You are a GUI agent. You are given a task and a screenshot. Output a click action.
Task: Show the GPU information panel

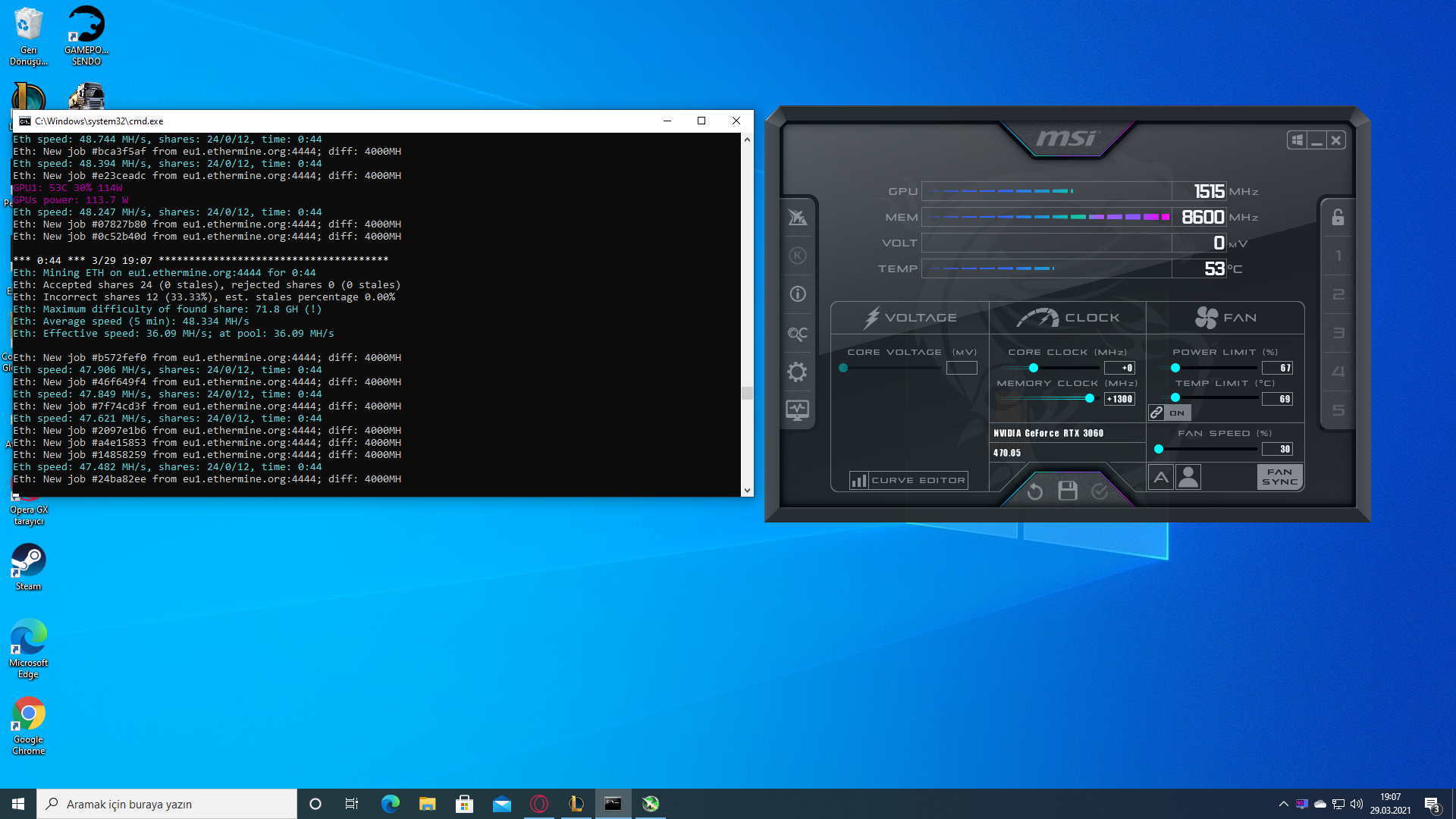tap(797, 294)
